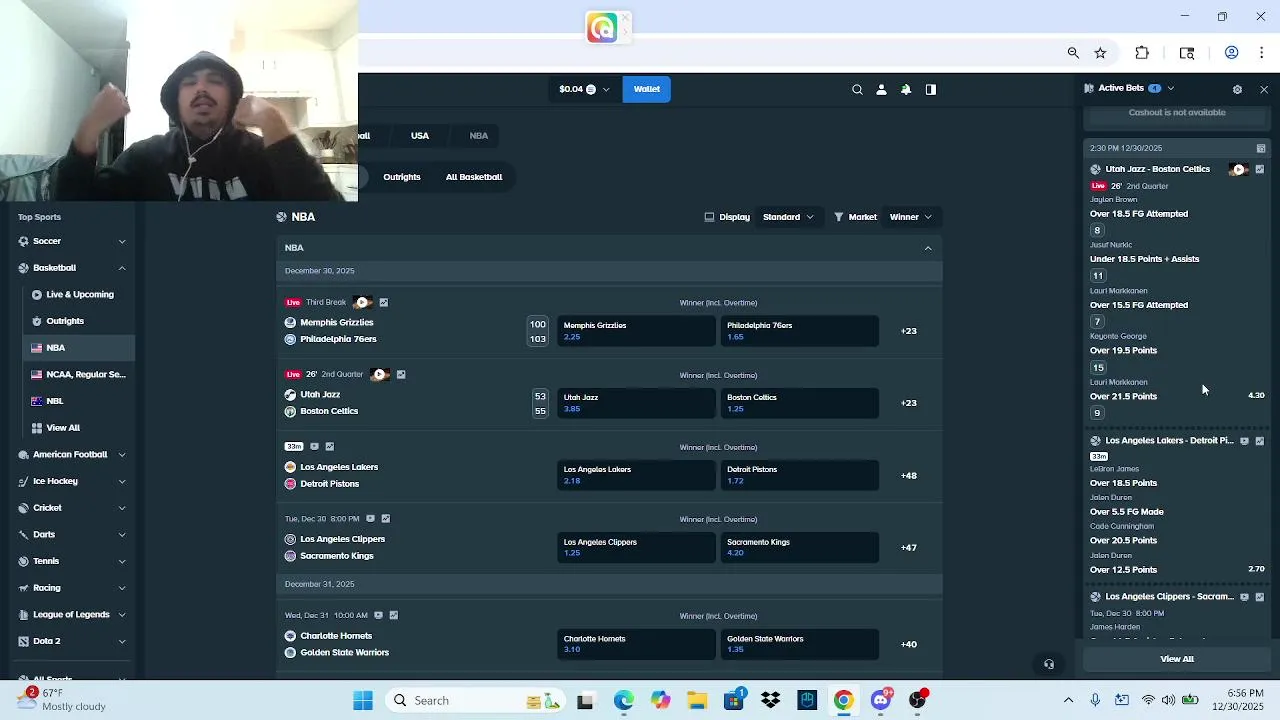Bet on Detroit Pistons at 1.72
Image resolution: width=1280 pixels, height=720 pixels.
pyautogui.click(x=800, y=475)
